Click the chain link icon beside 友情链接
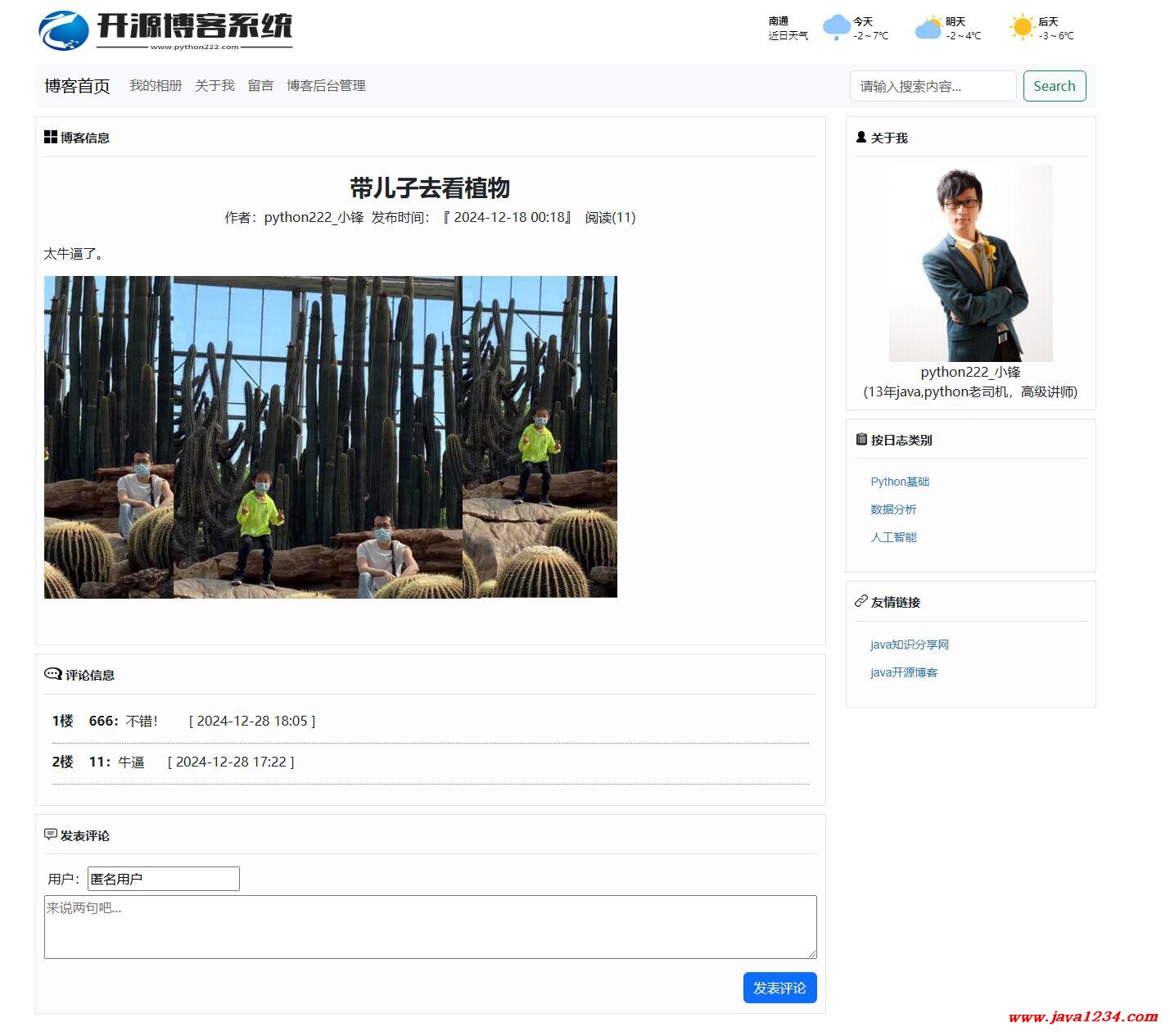Image resolution: width=1170 pixels, height=1036 pixels. click(x=861, y=601)
